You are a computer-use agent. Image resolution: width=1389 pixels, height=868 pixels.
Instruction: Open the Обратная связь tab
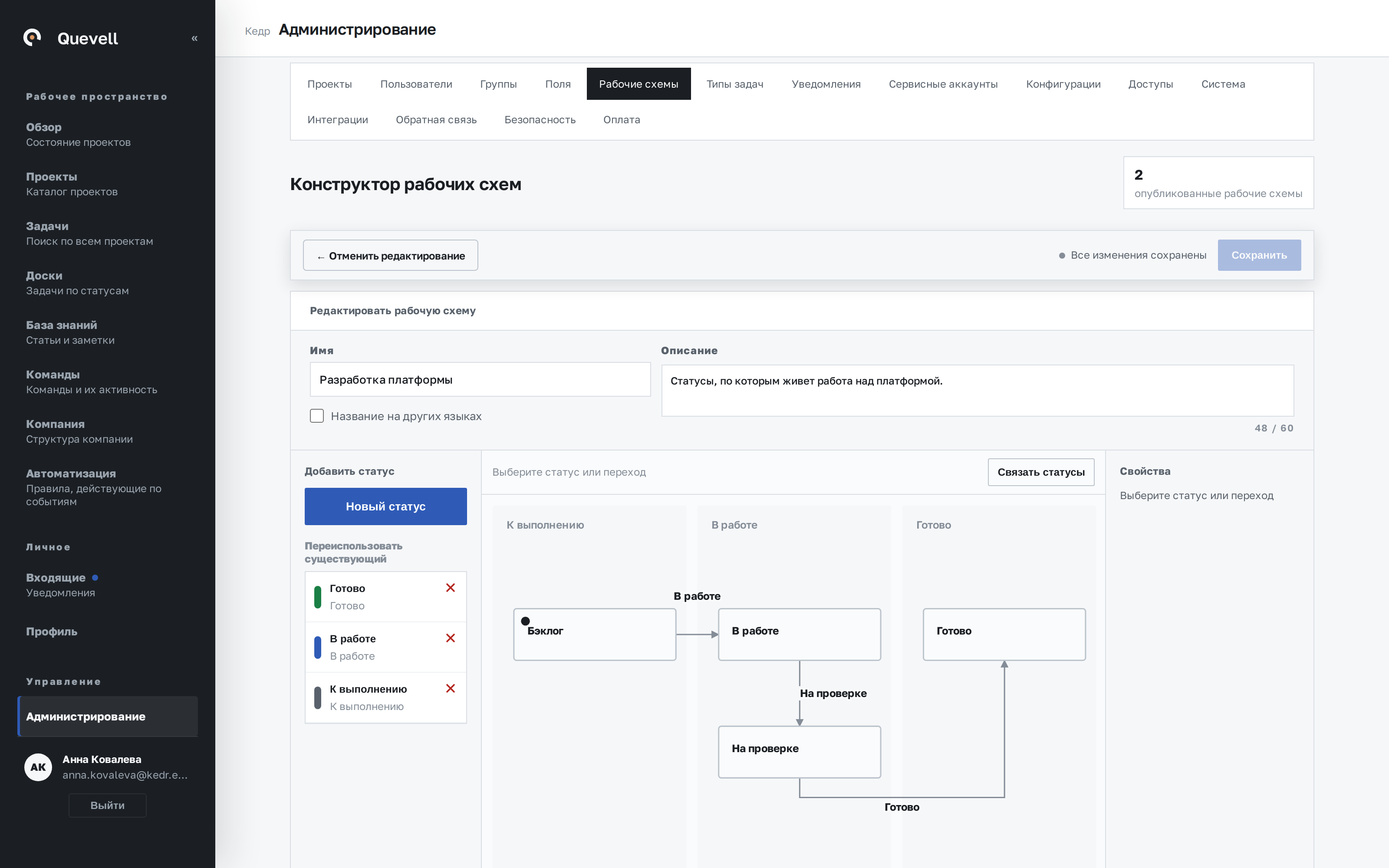click(436, 119)
